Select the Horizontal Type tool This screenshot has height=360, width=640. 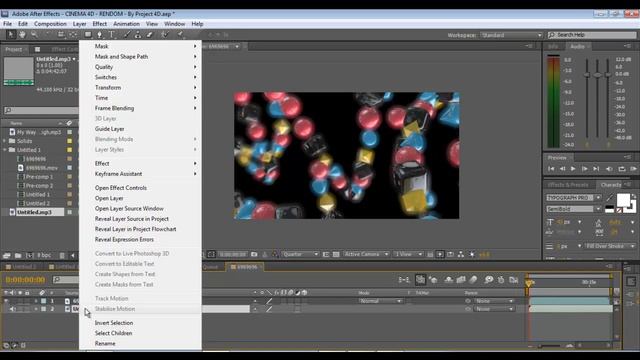(x=111, y=35)
